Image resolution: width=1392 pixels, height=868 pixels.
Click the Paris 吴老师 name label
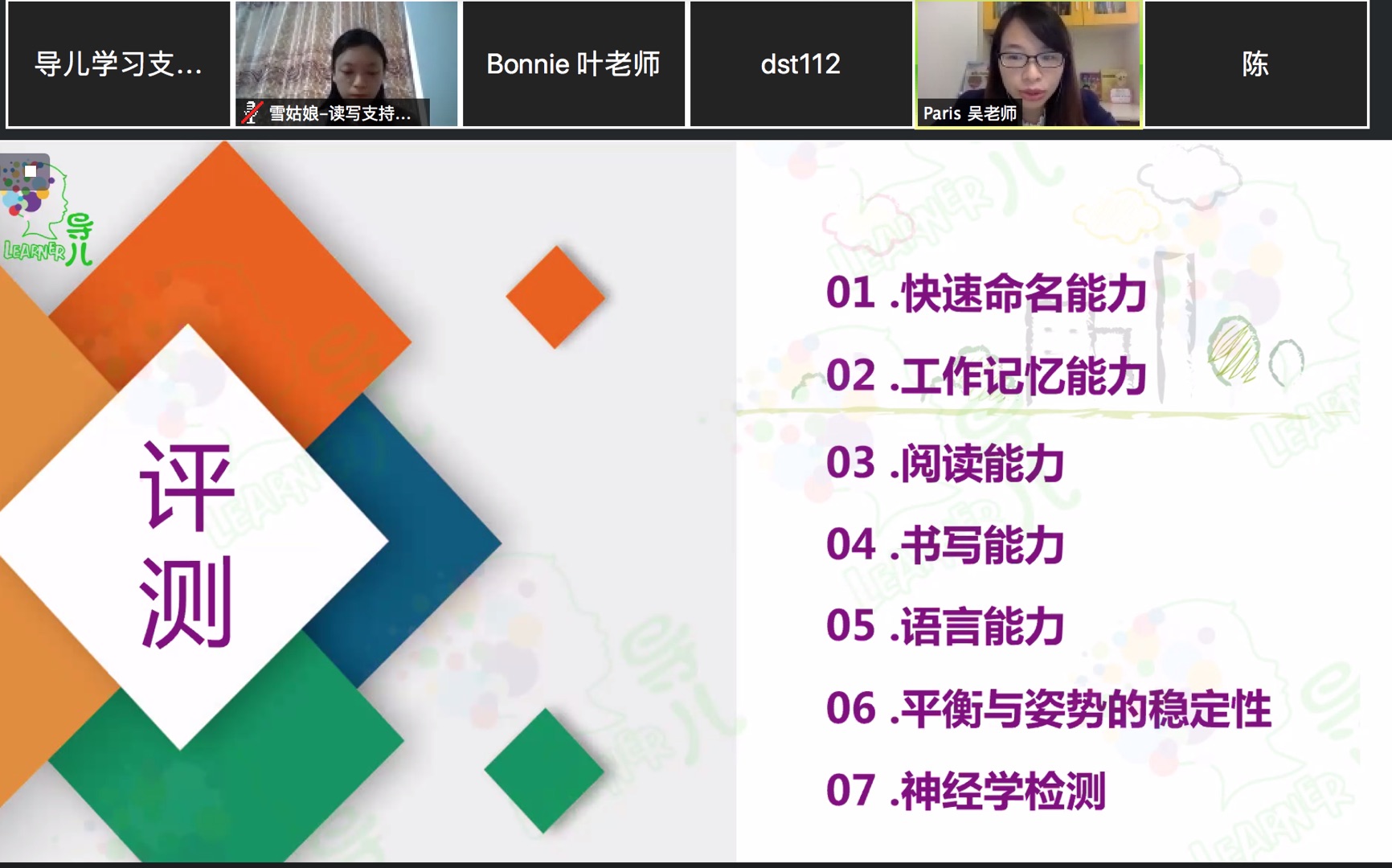970,113
